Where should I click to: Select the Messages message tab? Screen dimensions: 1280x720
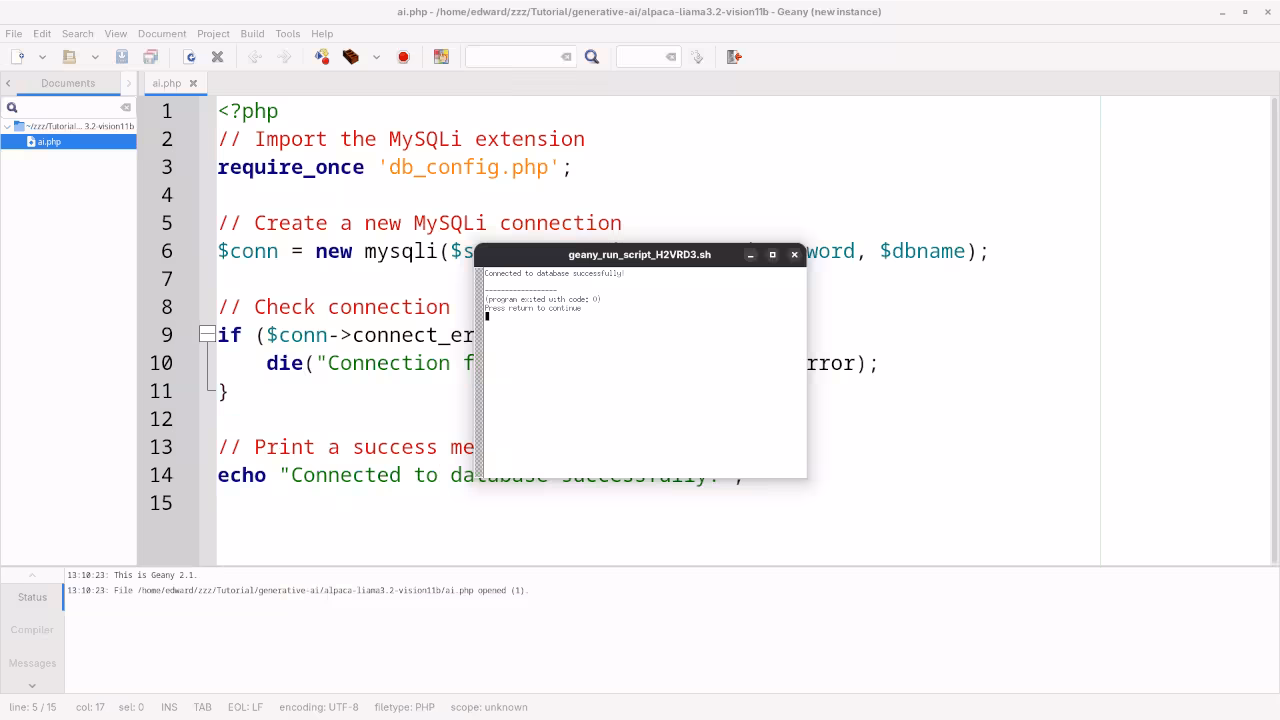(32, 663)
